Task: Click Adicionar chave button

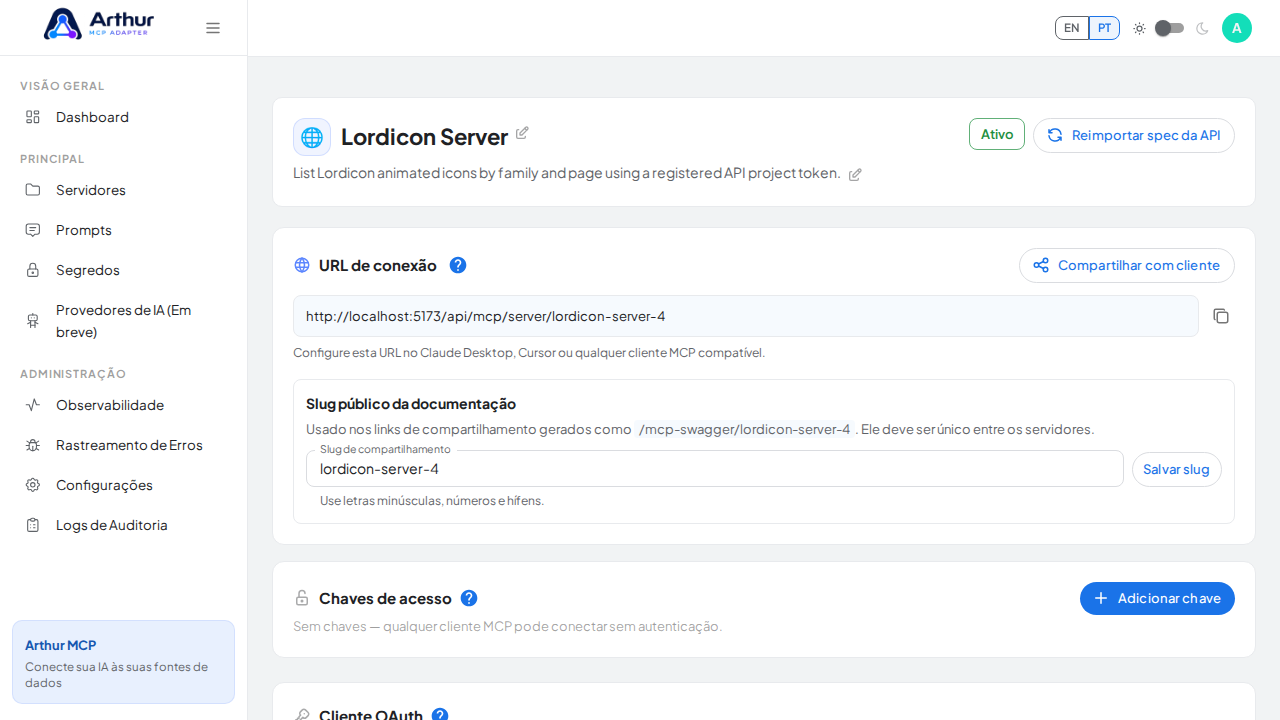Action: coord(1157,598)
